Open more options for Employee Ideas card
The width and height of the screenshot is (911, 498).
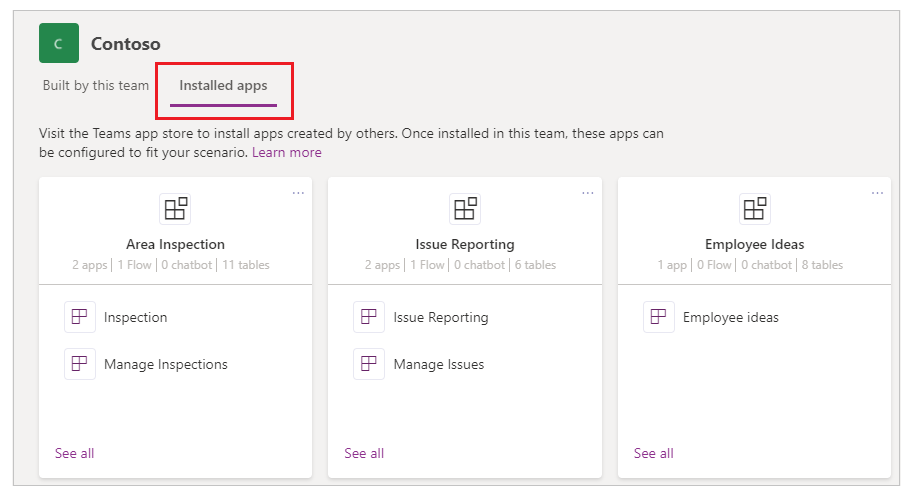pos(877,193)
